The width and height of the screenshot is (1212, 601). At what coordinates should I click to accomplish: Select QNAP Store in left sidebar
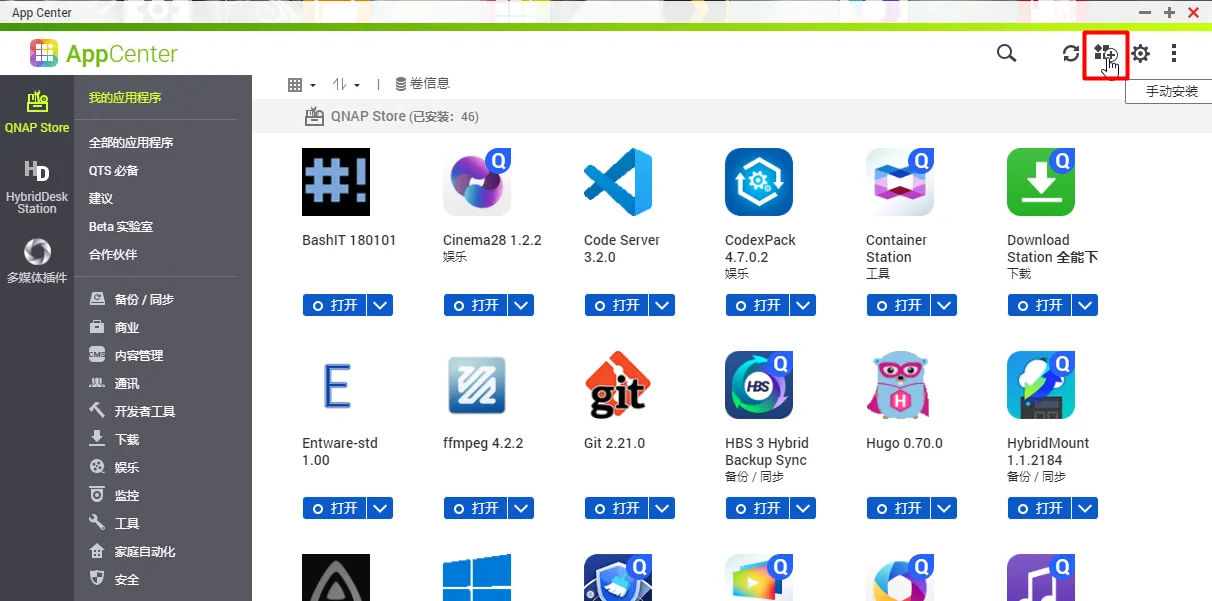point(37,112)
